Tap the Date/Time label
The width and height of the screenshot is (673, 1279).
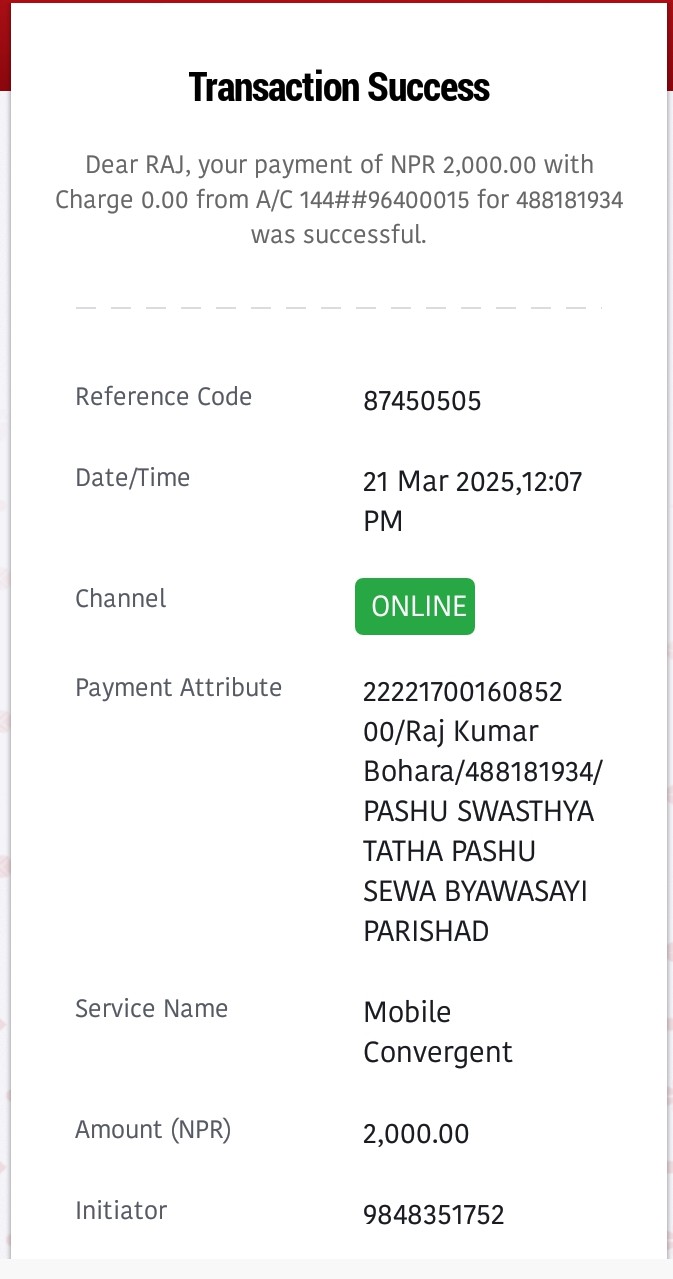pos(133,478)
